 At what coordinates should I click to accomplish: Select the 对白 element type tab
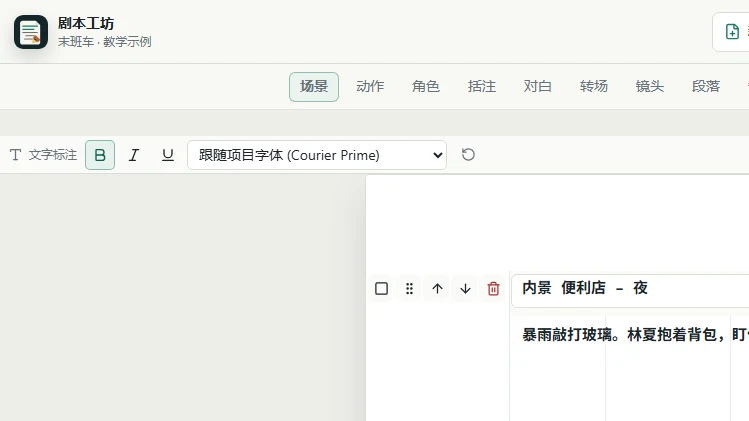click(x=537, y=86)
